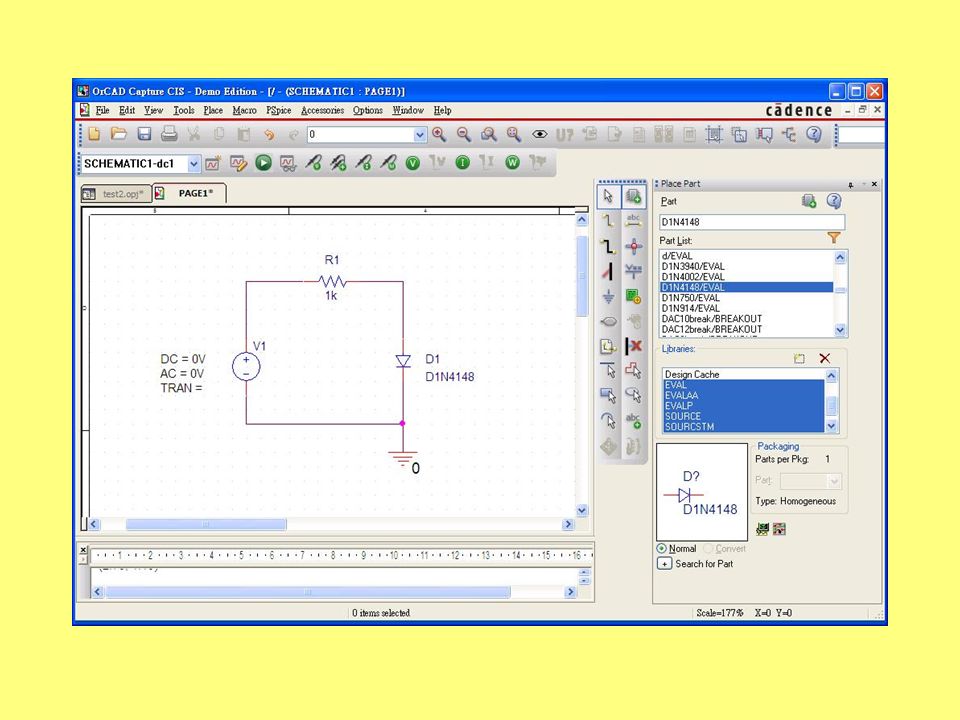Click the Zoom to Area magnifier icon
This screenshot has height=720, width=960.
489,134
